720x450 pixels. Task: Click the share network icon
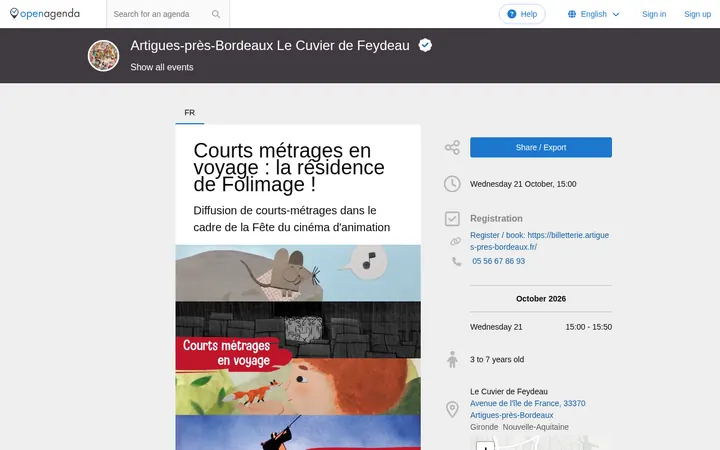tap(452, 147)
